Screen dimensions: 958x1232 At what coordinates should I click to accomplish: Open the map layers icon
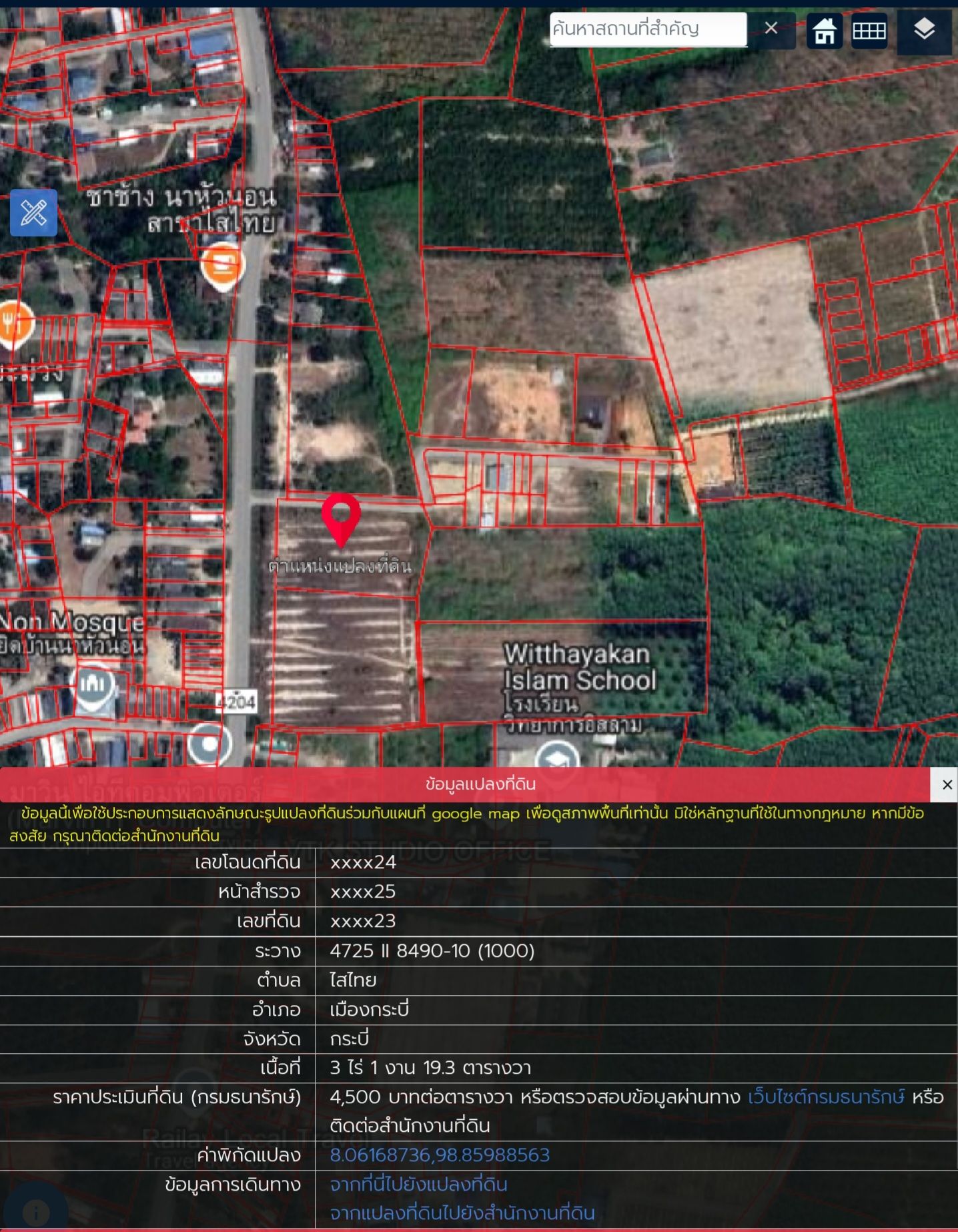point(924,31)
